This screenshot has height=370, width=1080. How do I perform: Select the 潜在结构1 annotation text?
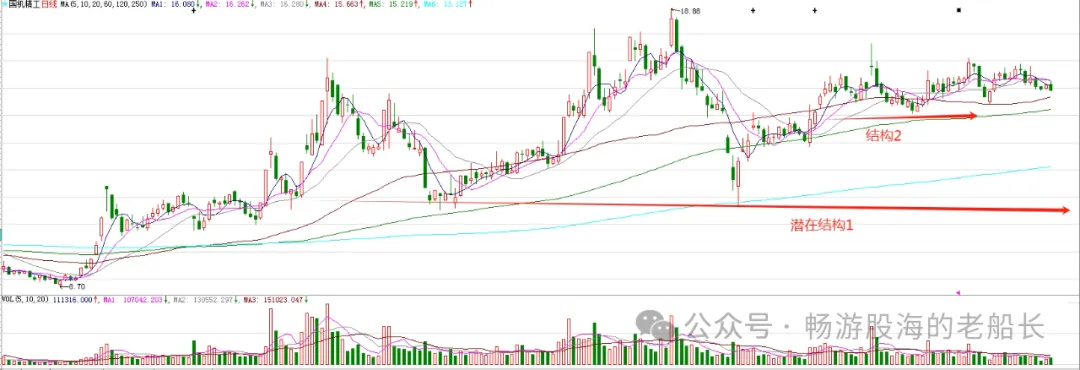821,225
